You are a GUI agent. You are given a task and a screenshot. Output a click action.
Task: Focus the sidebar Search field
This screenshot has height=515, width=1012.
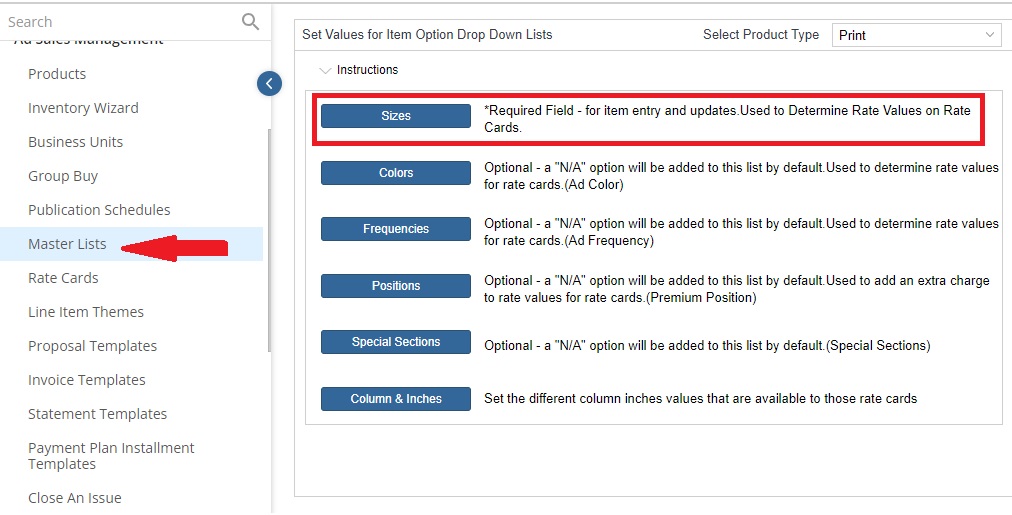[x=123, y=22]
